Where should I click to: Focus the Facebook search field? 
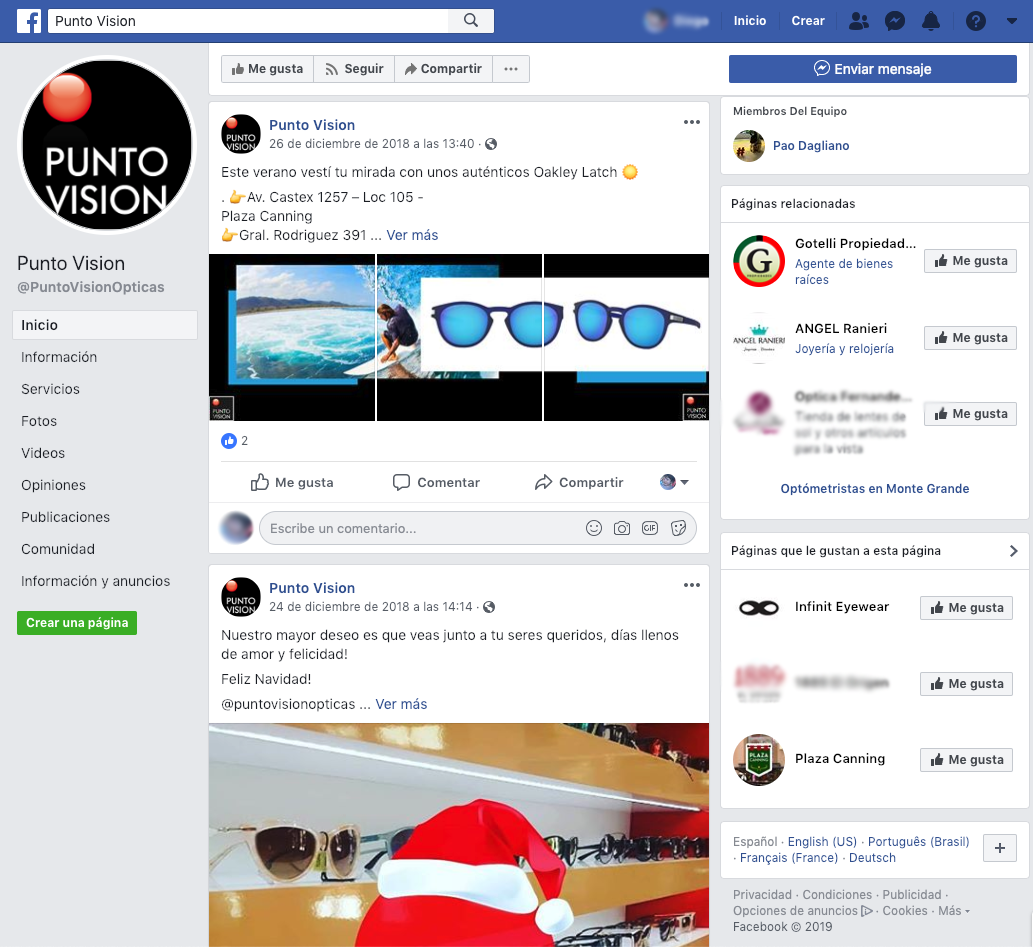click(249, 20)
